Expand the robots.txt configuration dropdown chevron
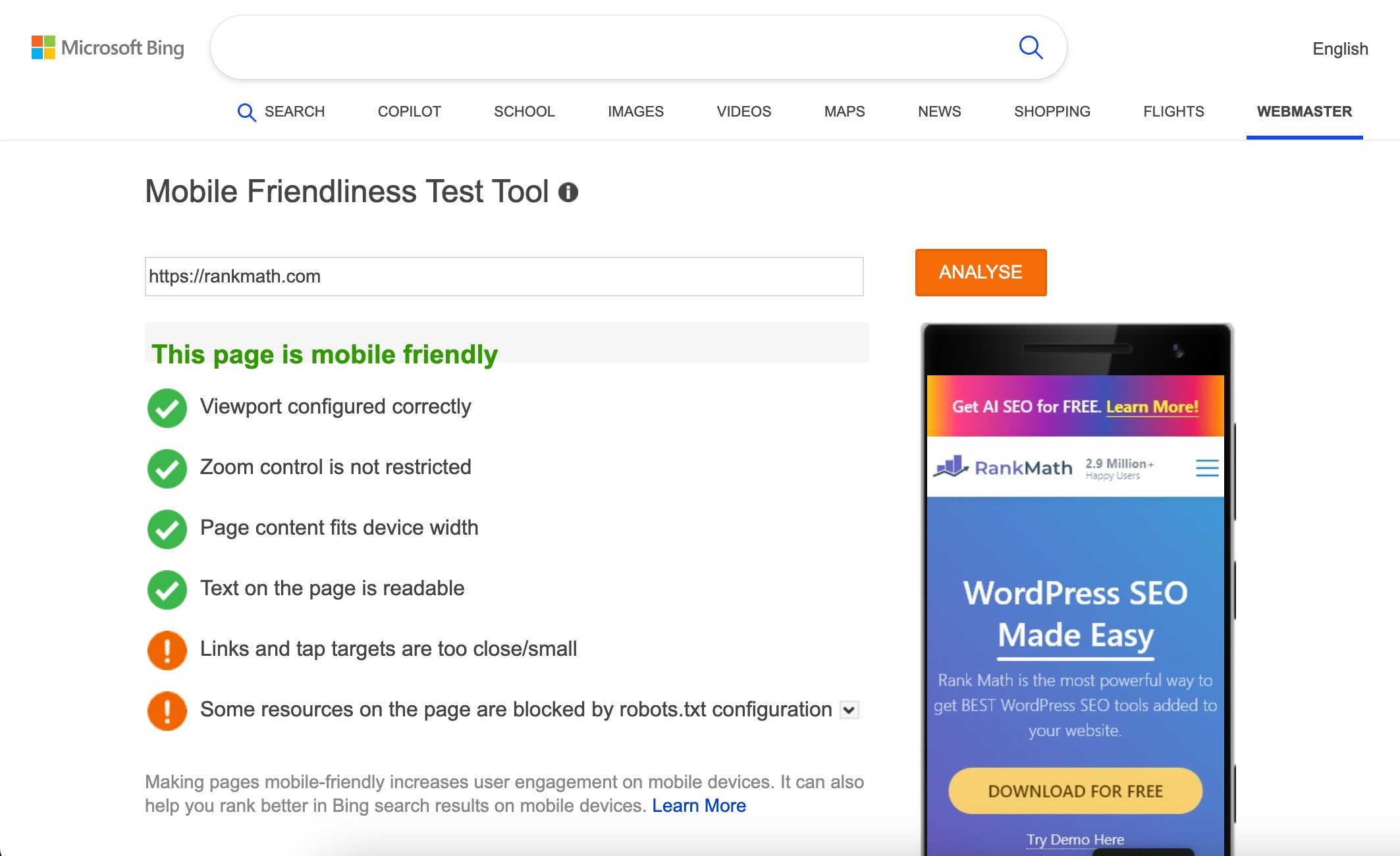The height and width of the screenshot is (856, 1400). tap(849, 709)
